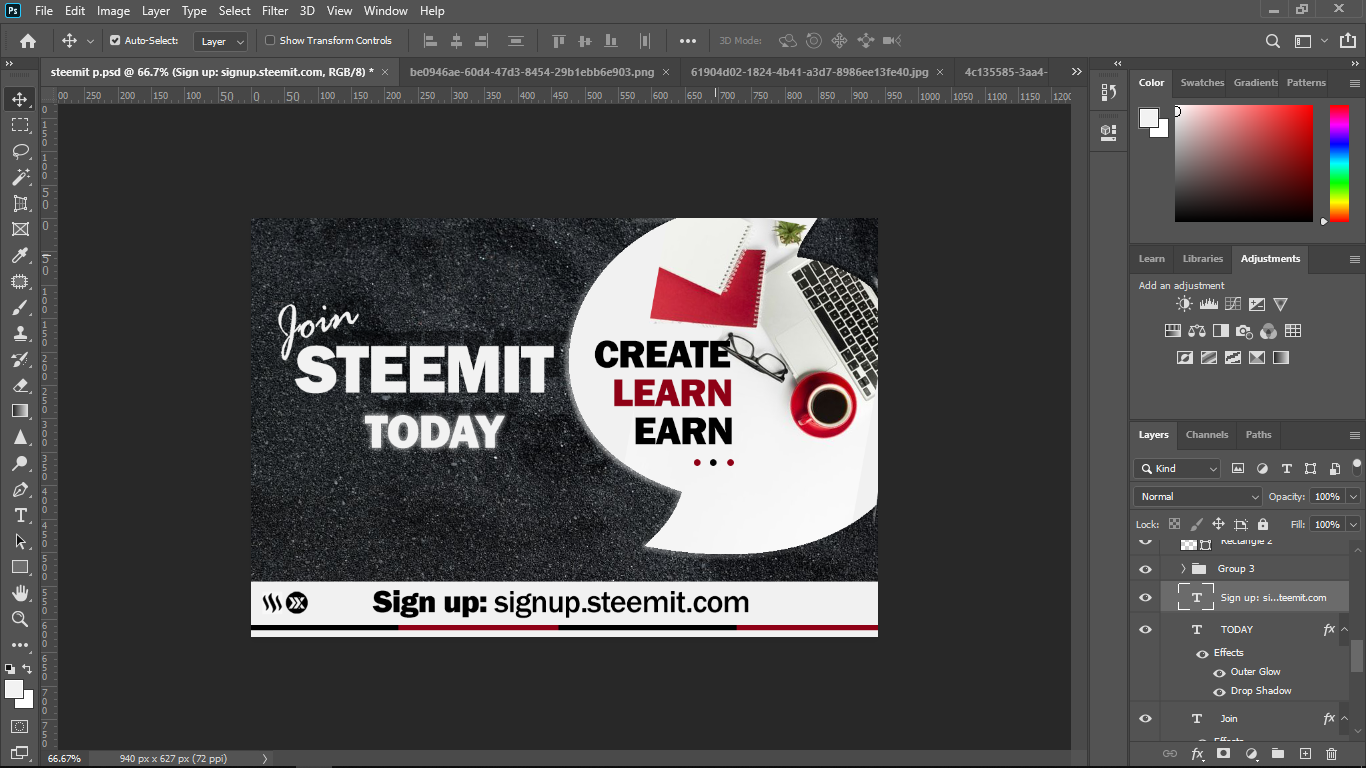
Task: Hide the Sign up text layer
Action: coord(1145,598)
